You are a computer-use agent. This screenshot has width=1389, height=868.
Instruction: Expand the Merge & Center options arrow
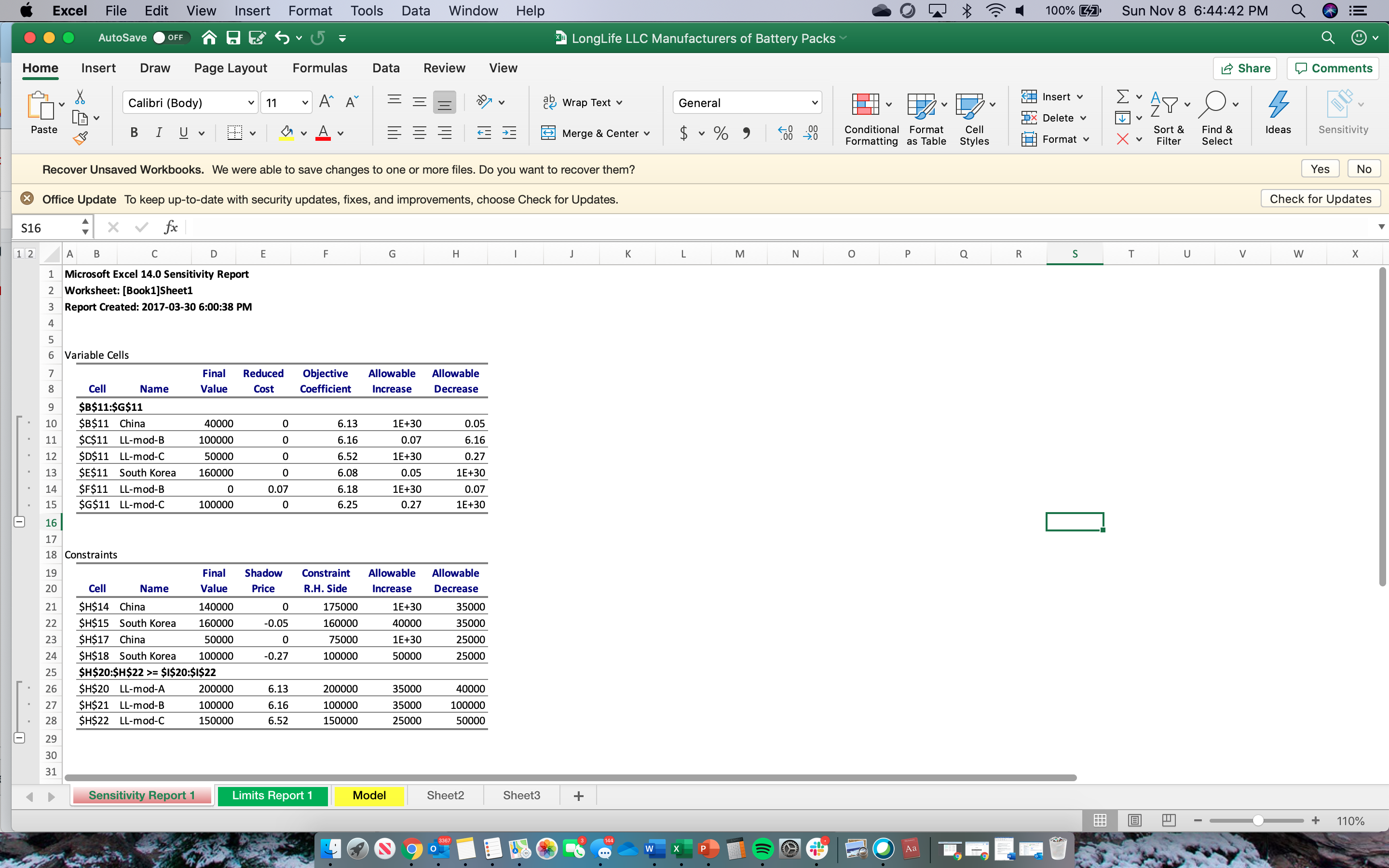tap(647, 133)
